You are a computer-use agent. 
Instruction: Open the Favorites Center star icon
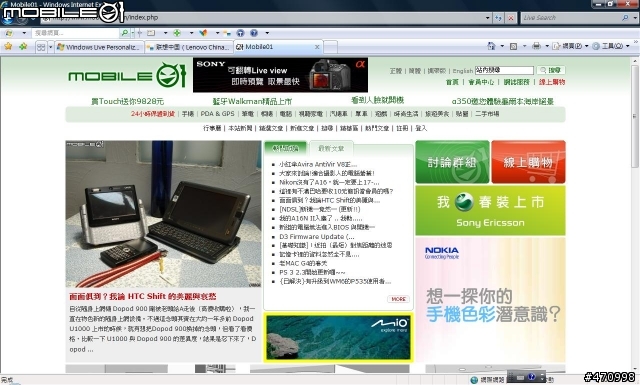click(8, 47)
